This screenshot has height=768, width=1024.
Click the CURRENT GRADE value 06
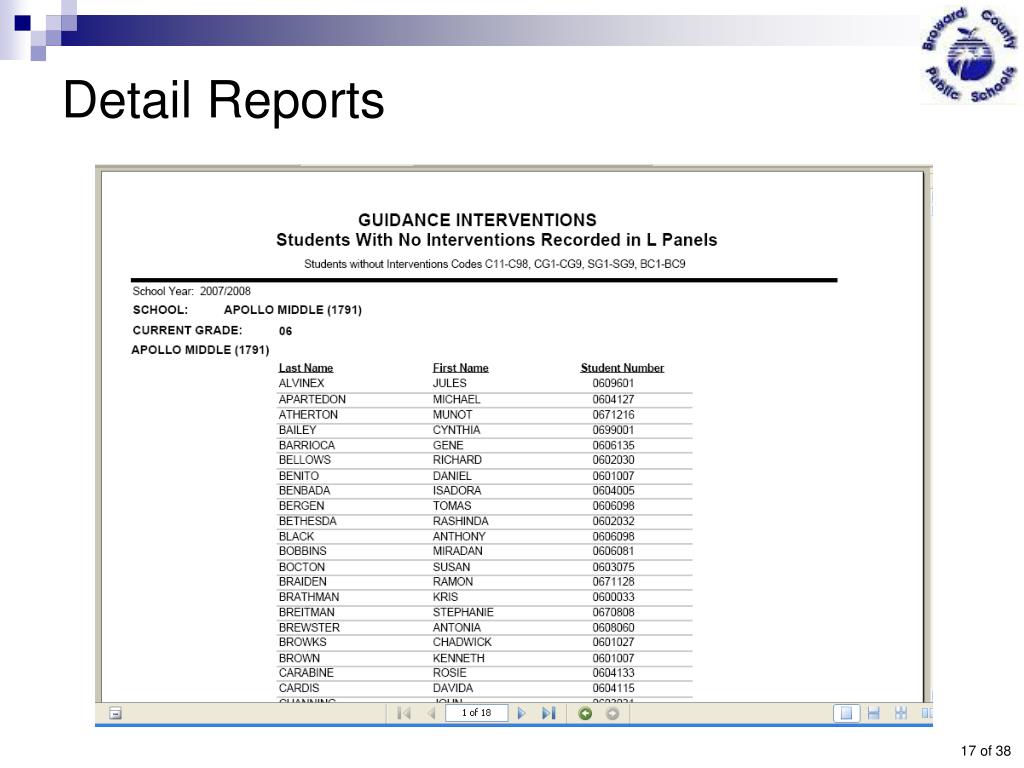point(285,331)
